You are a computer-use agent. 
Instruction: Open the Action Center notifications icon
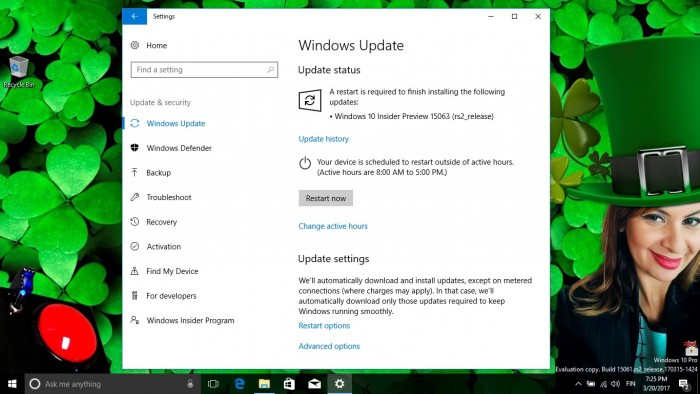tap(684, 384)
